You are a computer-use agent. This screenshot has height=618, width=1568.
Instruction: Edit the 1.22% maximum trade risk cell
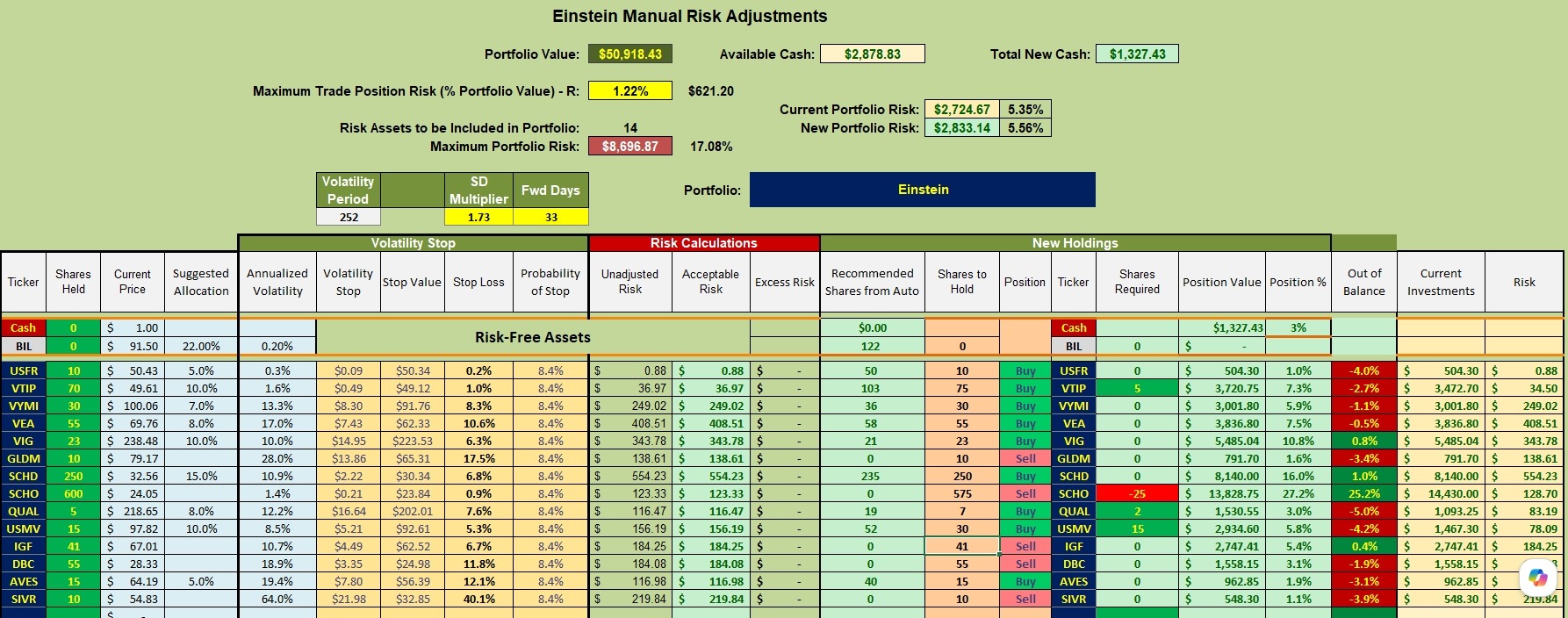[630, 91]
